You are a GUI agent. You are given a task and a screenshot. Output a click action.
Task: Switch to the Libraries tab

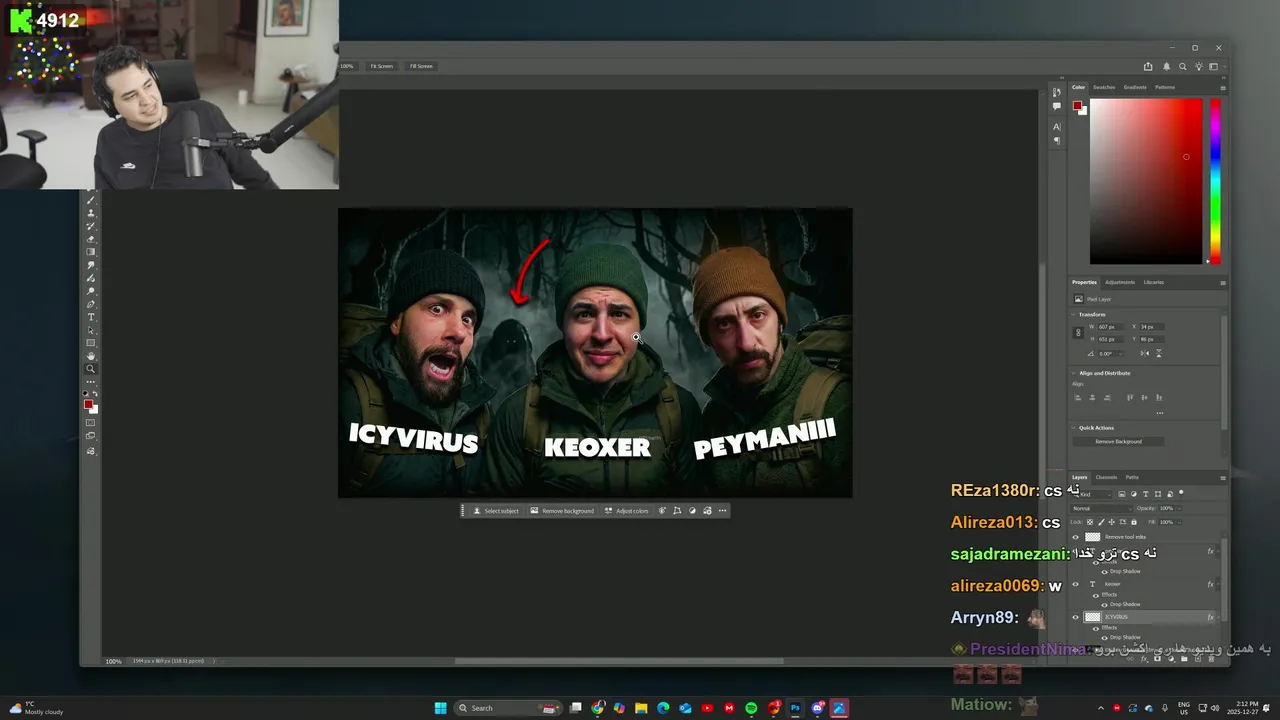(x=1153, y=282)
